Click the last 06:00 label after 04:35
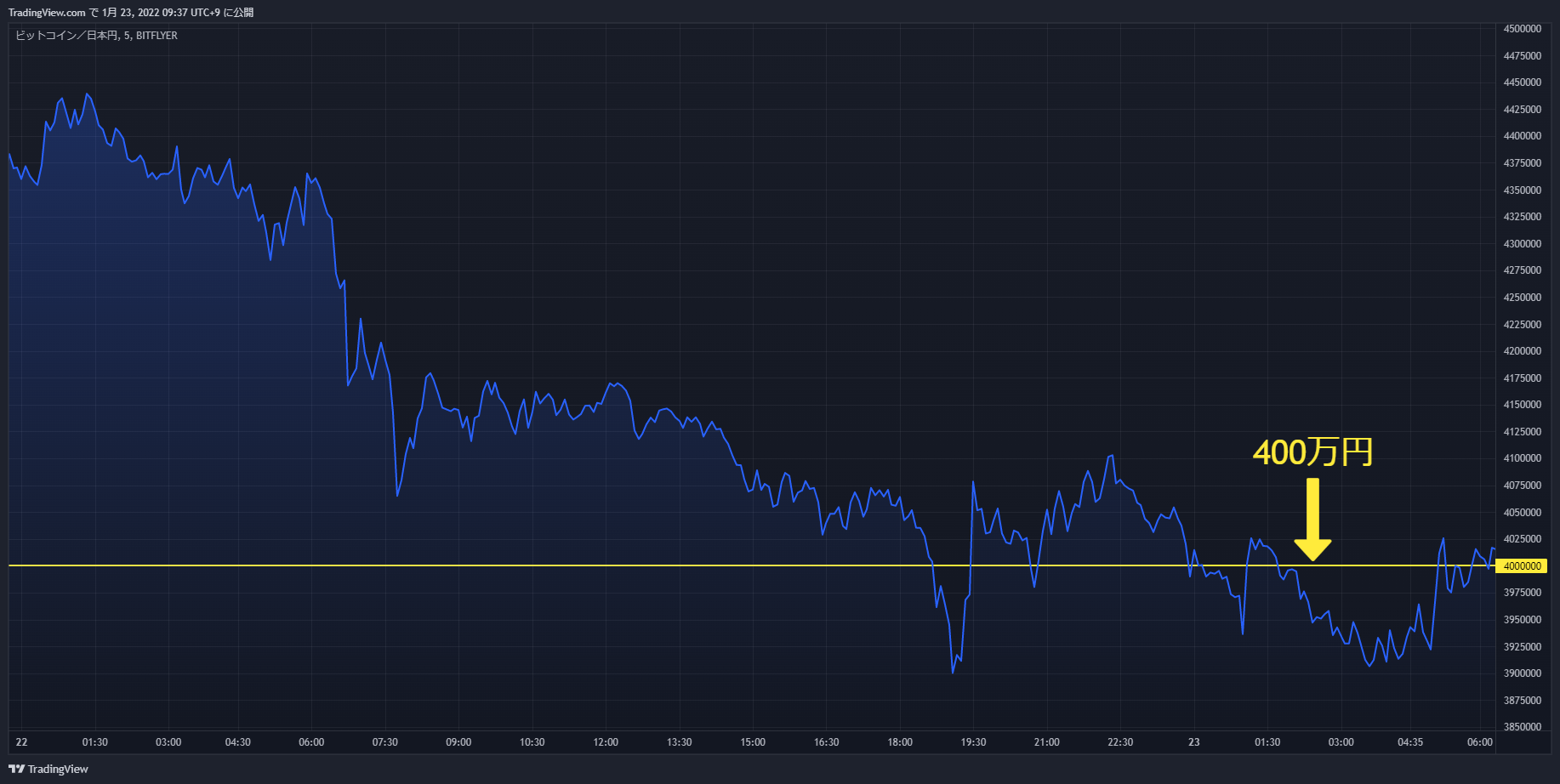Image resolution: width=1560 pixels, height=784 pixels. tap(1480, 742)
